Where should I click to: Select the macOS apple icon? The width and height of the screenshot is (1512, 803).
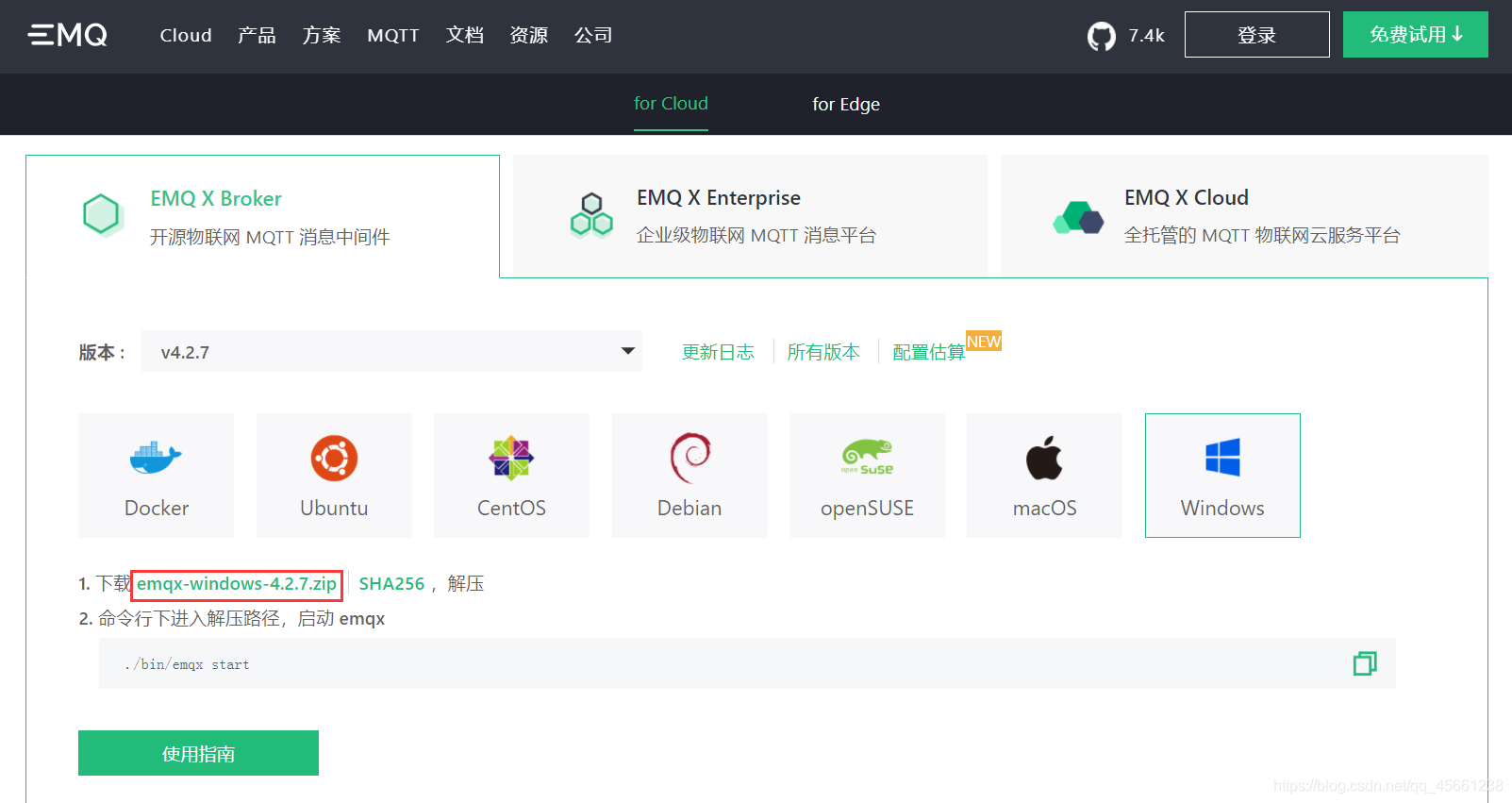[x=1044, y=458]
